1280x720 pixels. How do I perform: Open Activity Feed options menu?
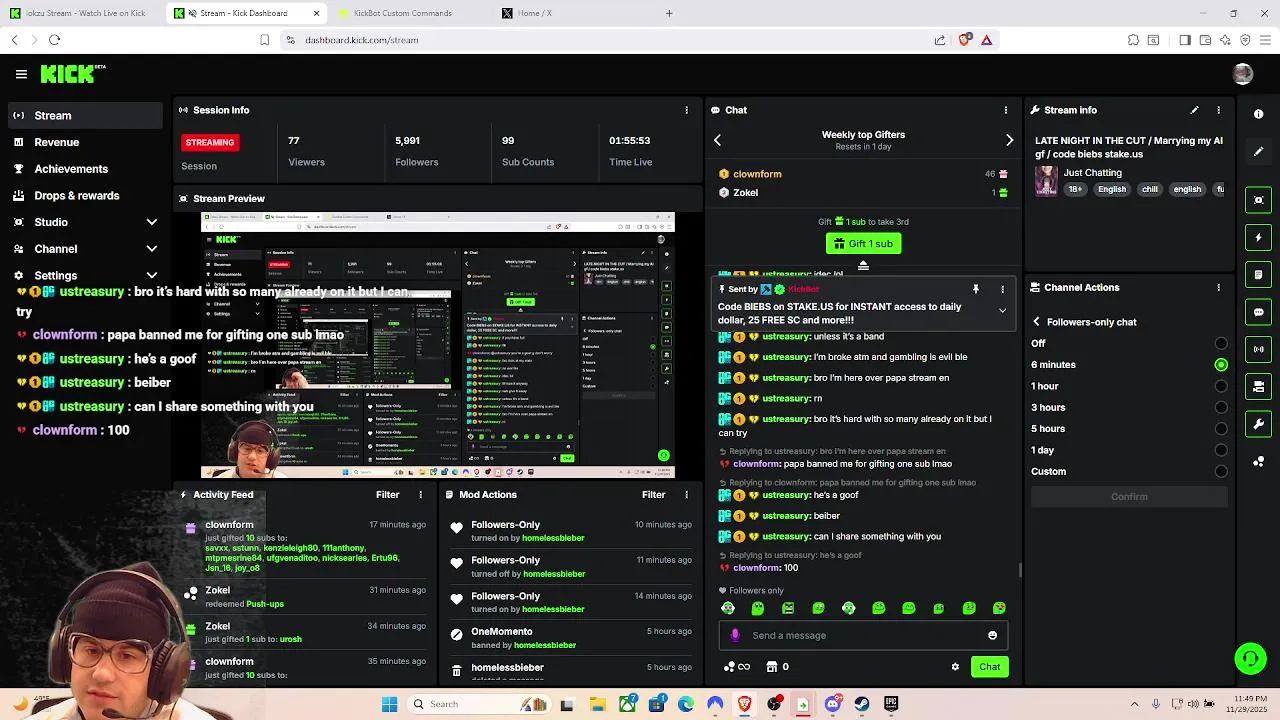(x=420, y=495)
